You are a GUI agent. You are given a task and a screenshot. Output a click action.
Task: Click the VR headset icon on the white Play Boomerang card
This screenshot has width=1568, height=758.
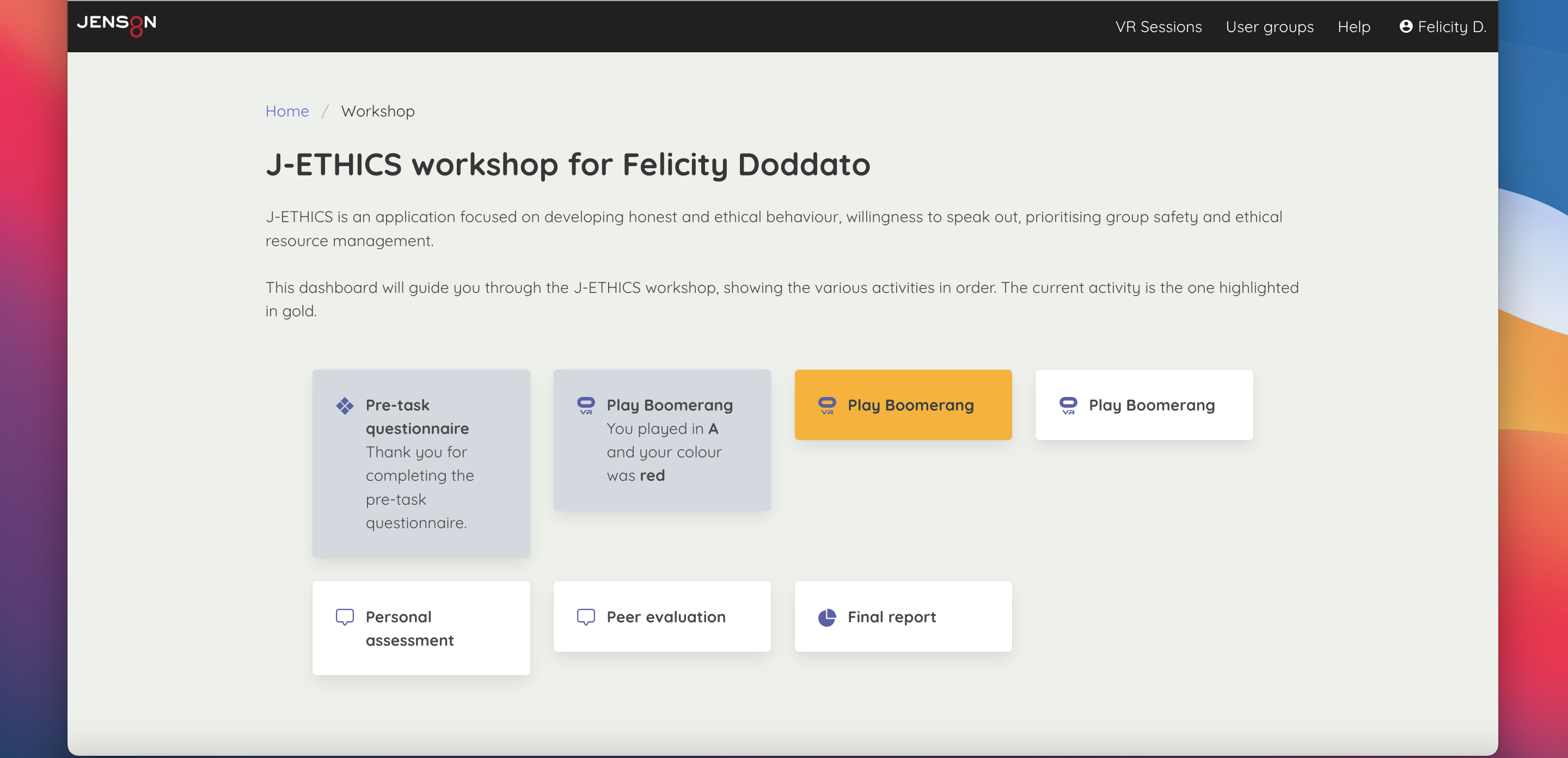[x=1068, y=406]
